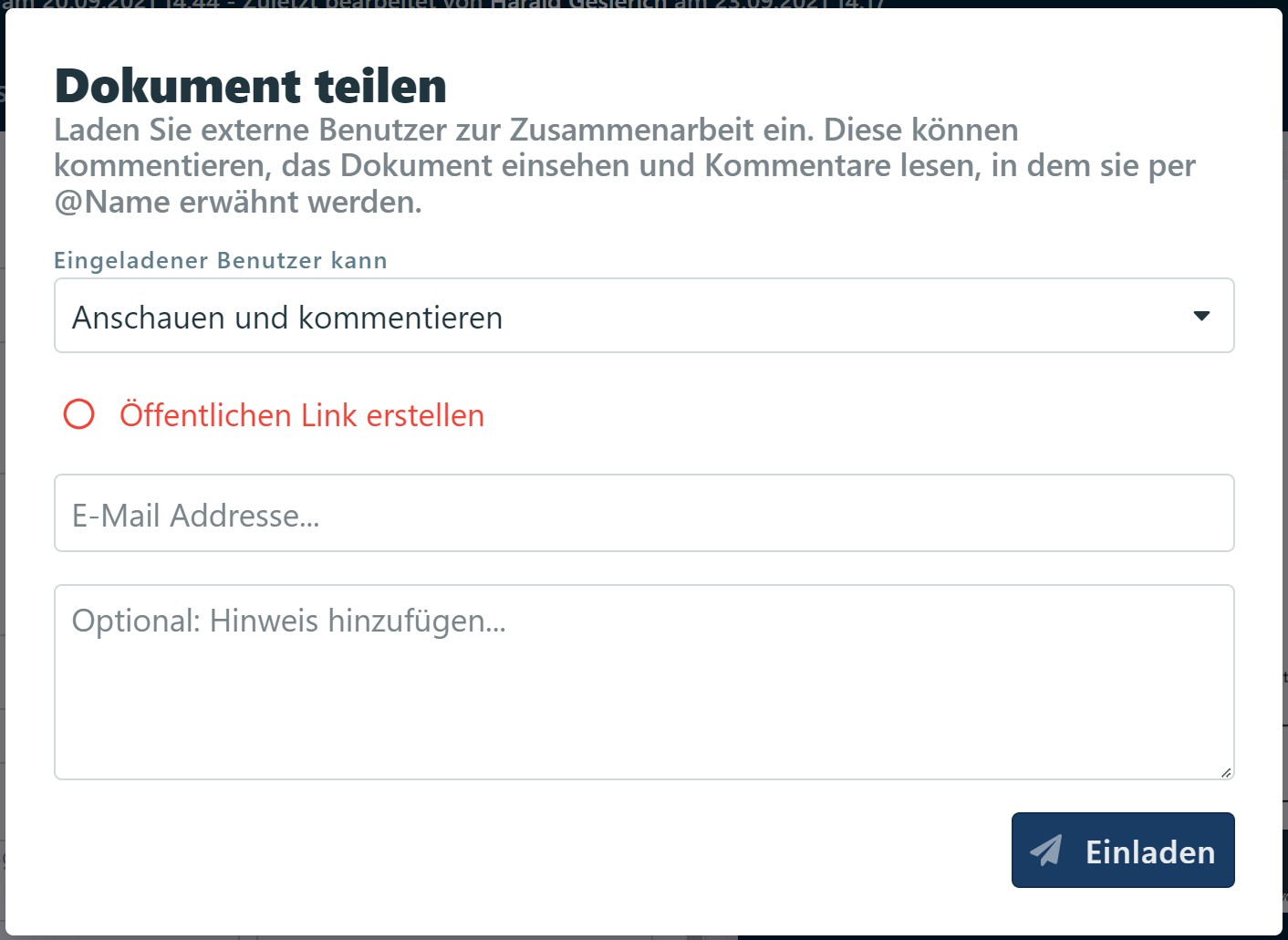The image size is (1288, 940).
Task: Click the text area resize handle
Action: 1226,772
